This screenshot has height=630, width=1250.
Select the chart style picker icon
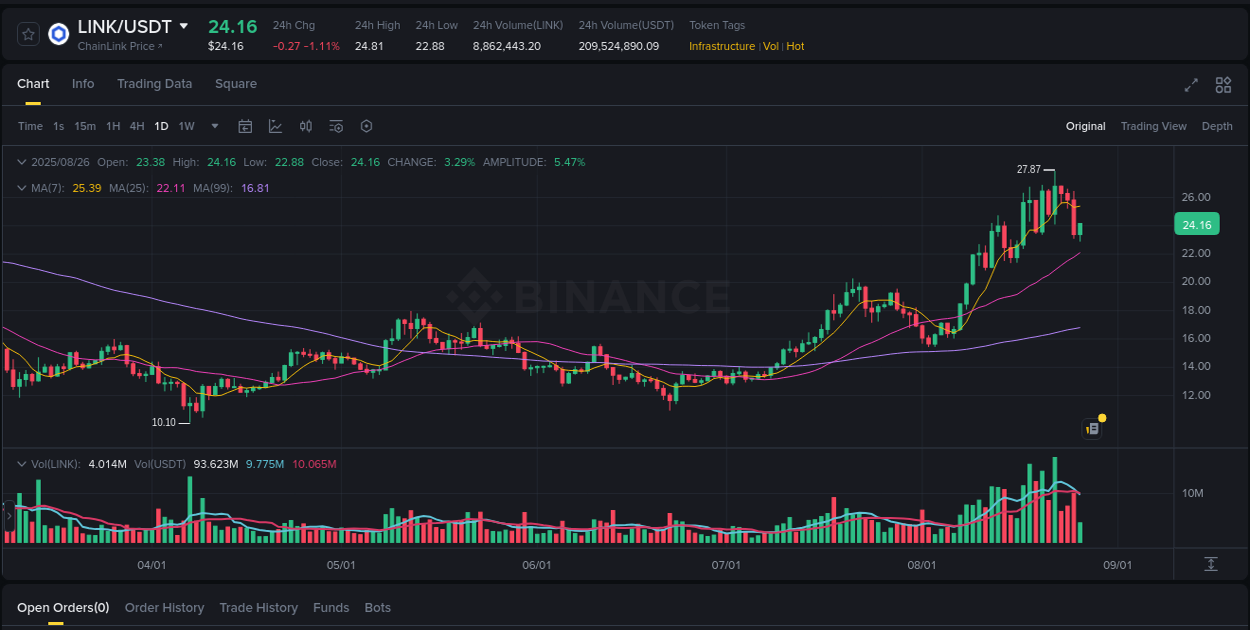point(275,126)
